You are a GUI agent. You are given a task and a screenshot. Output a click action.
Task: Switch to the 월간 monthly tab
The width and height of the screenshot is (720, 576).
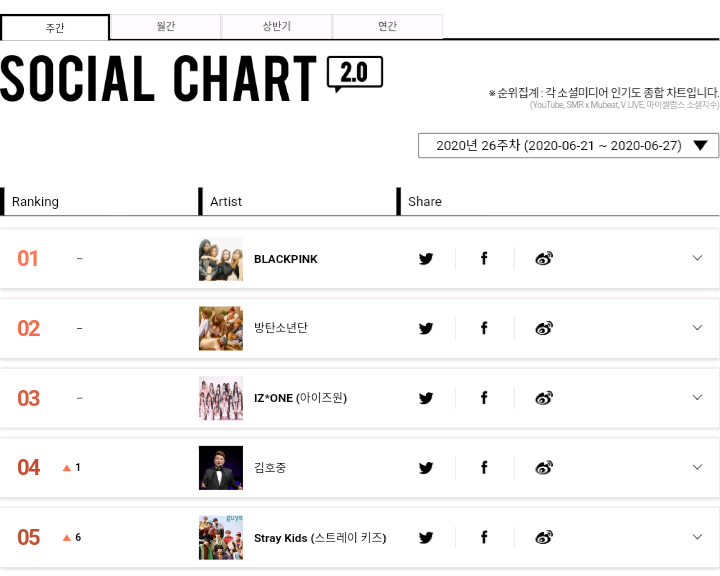coord(166,27)
